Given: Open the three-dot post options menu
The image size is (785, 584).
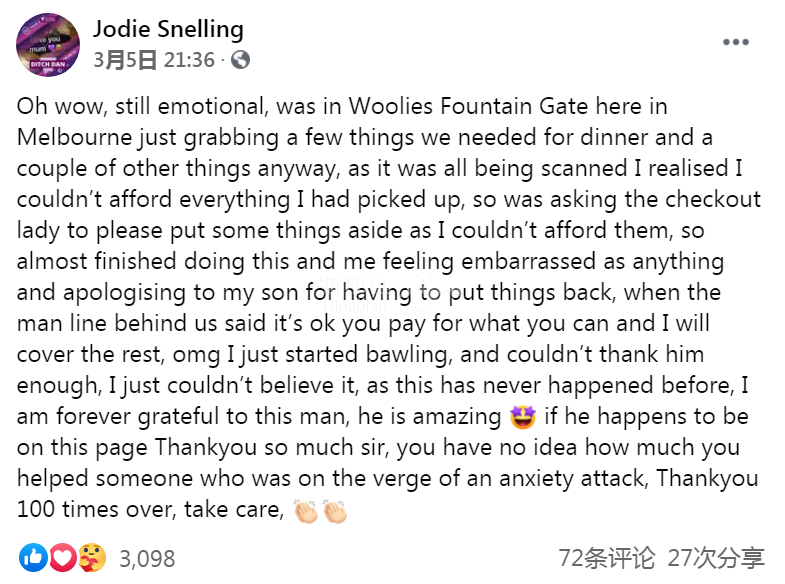Looking at the screenshot, I should 736,42.
